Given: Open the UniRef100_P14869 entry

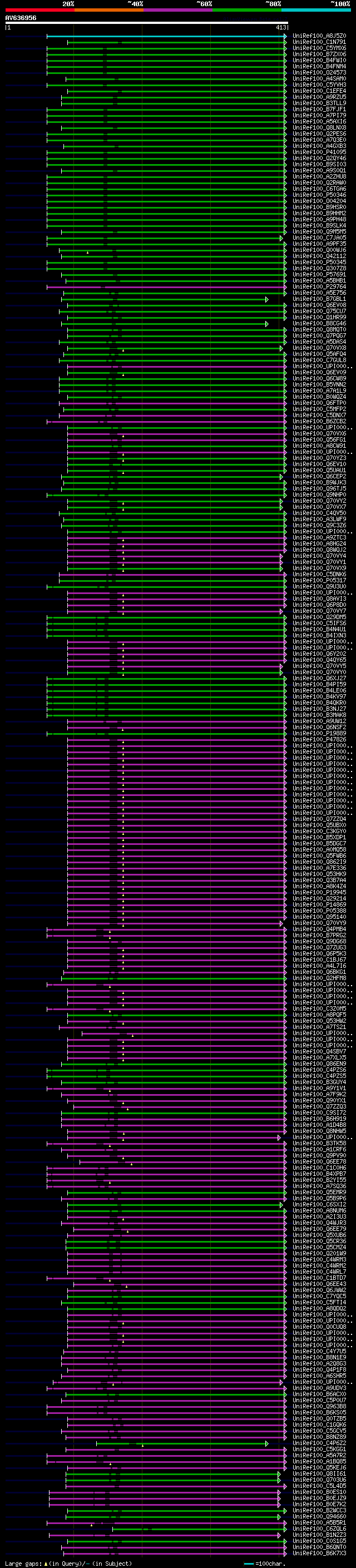Looking at the screenshot, I should [x=319, y=904].
